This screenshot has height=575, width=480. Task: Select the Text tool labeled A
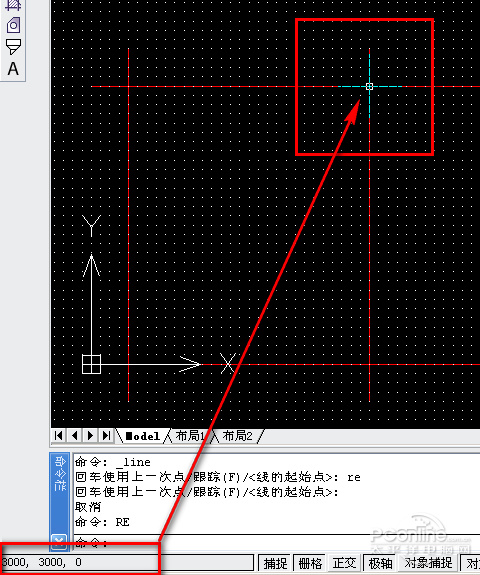click(13, 69)
